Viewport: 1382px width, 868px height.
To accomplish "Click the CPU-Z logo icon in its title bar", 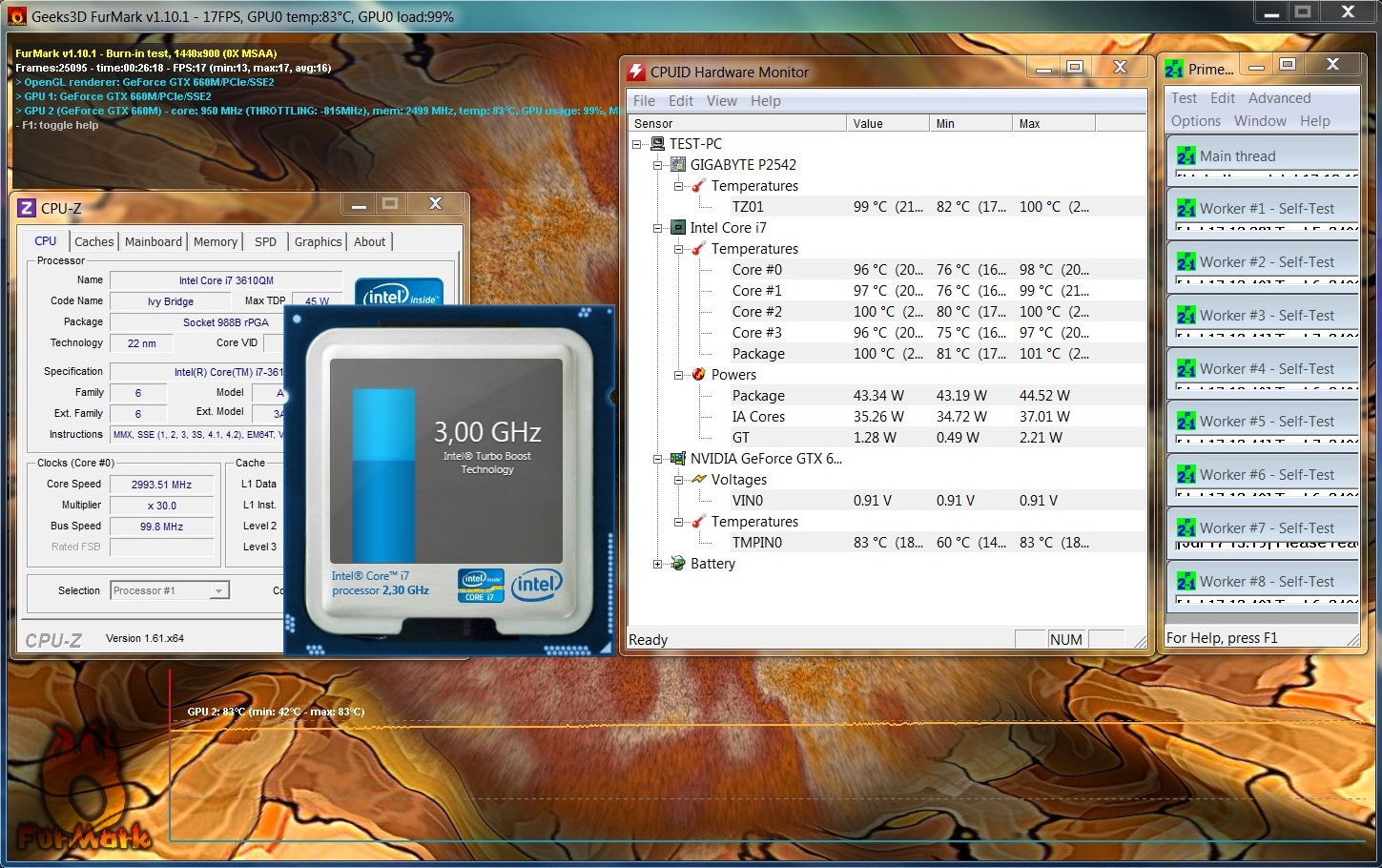I will (27, 208).
